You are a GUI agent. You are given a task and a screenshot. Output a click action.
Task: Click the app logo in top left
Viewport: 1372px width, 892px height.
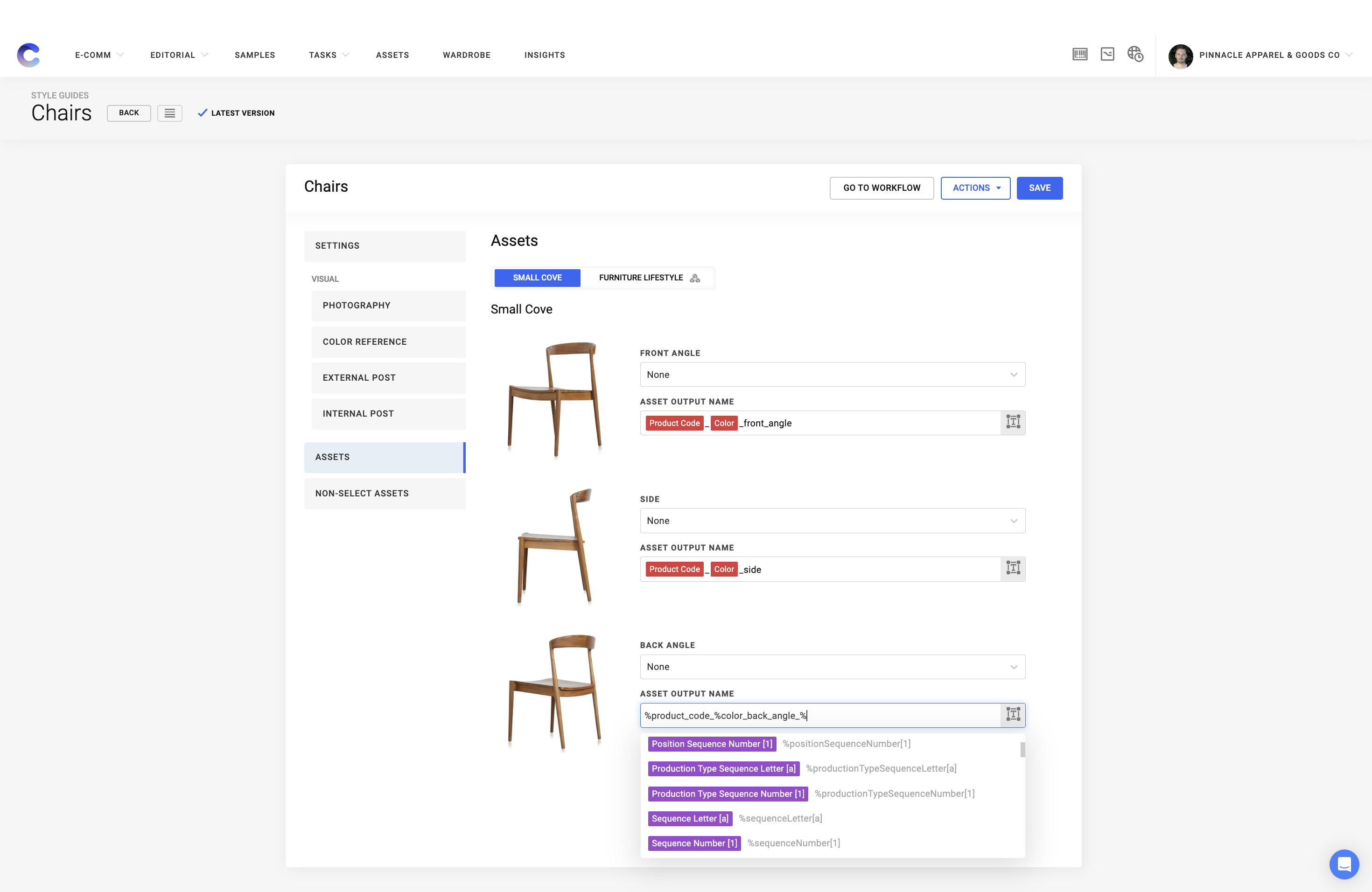coord(28,56)
